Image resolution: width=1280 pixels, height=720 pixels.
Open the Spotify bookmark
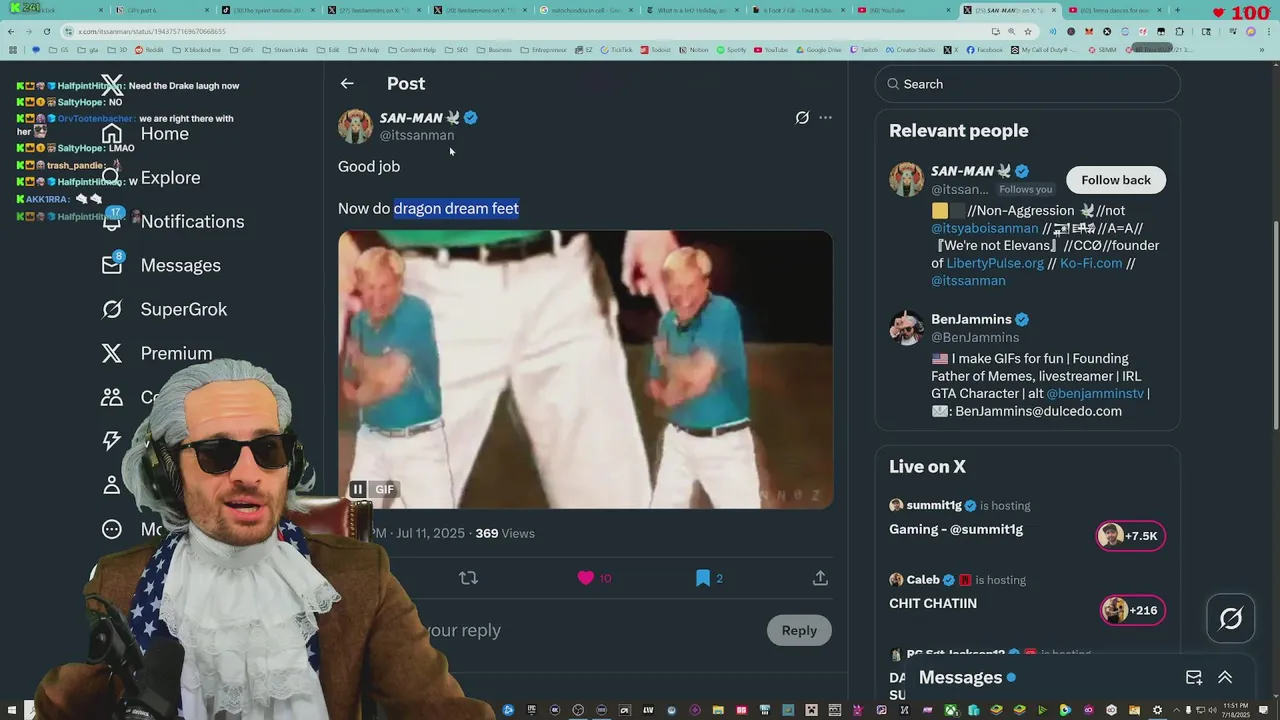coord(731,50)
